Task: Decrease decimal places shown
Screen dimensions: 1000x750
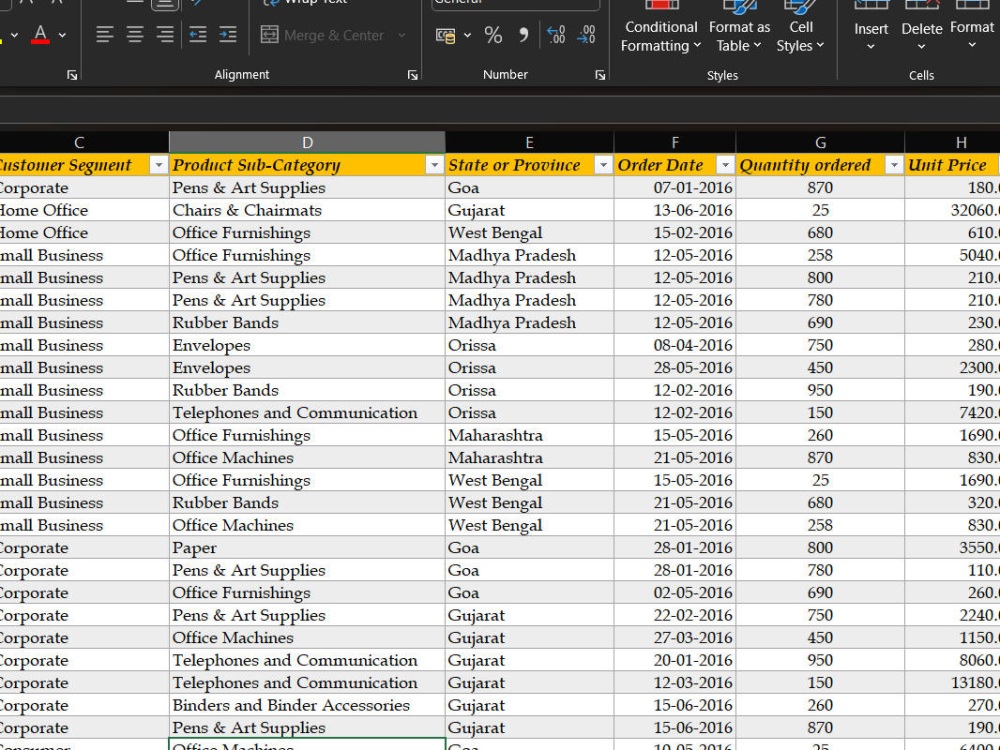Action: 586,35
